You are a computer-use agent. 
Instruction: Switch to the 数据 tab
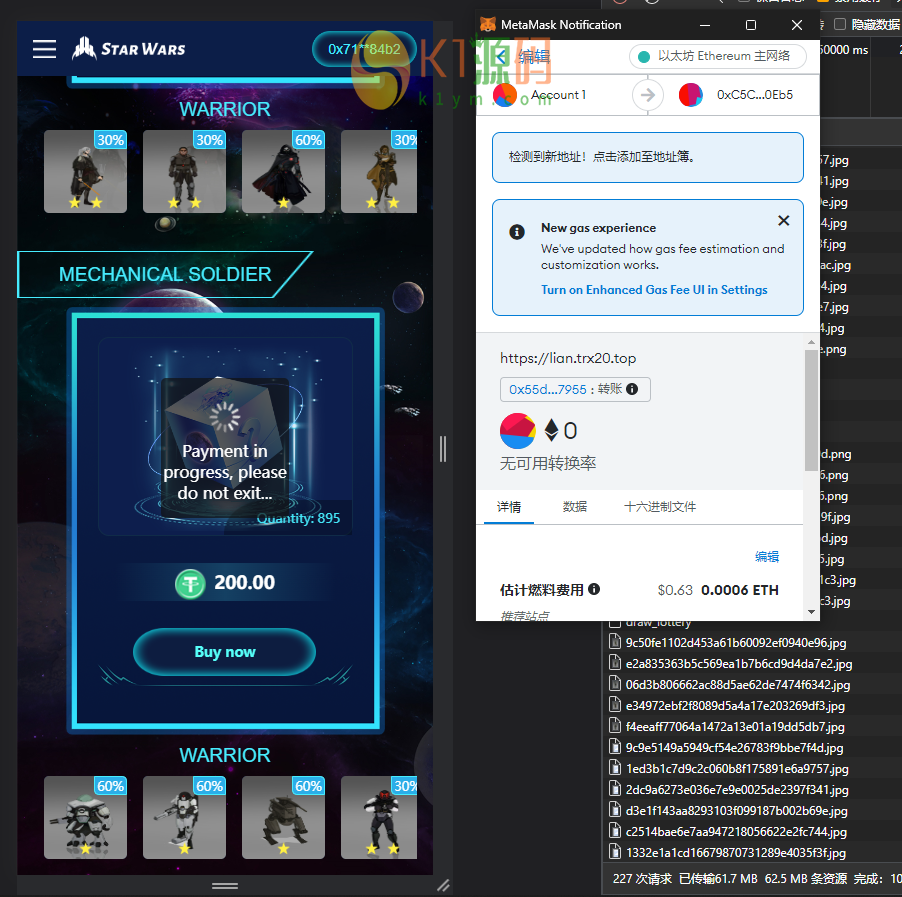(575, 507)
